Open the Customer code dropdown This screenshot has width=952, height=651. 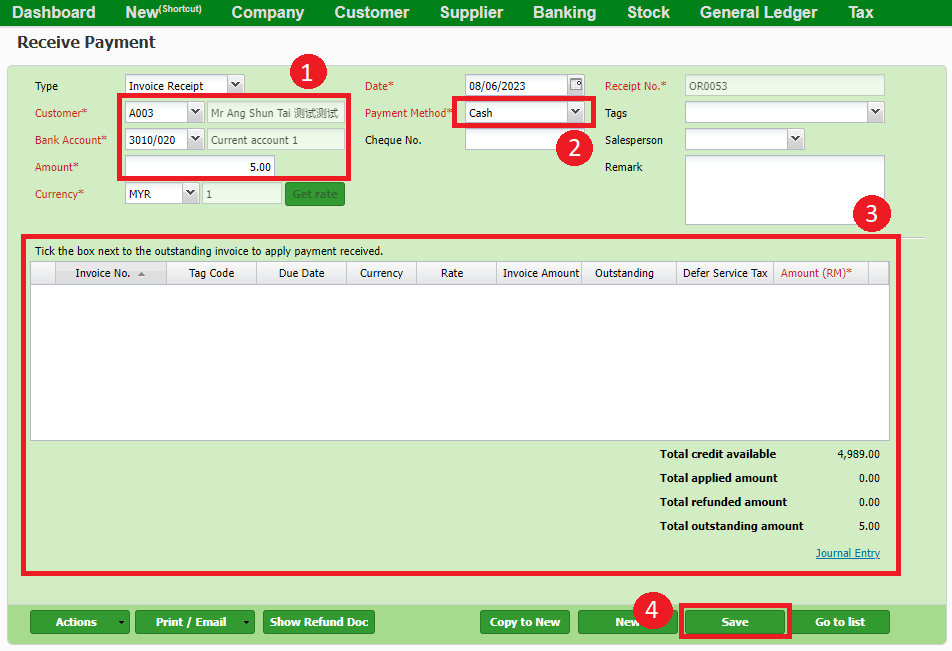click(195, 113)
